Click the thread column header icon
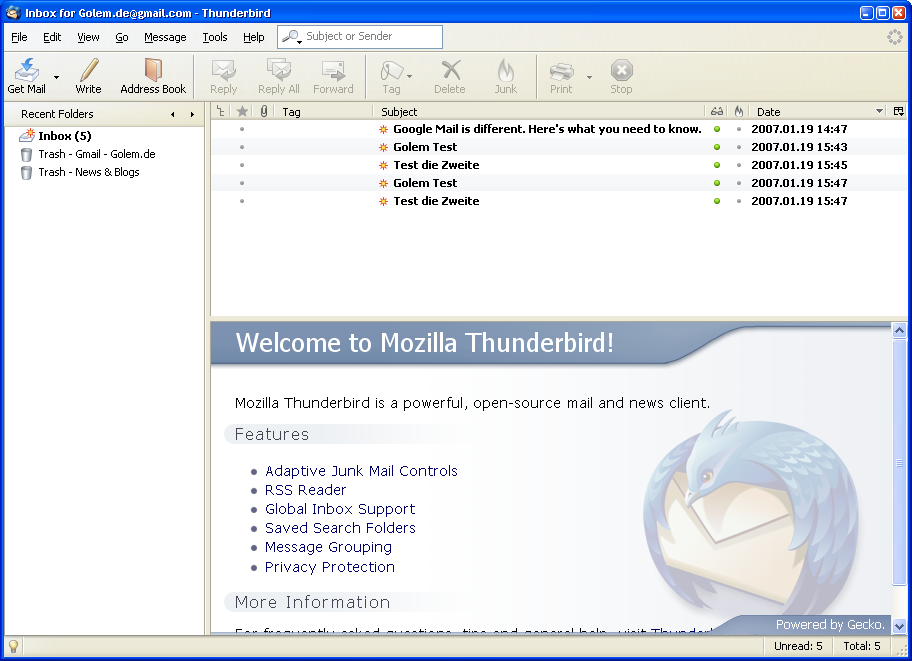This screenshot has width=912, height=661. (x=220, y=111)
